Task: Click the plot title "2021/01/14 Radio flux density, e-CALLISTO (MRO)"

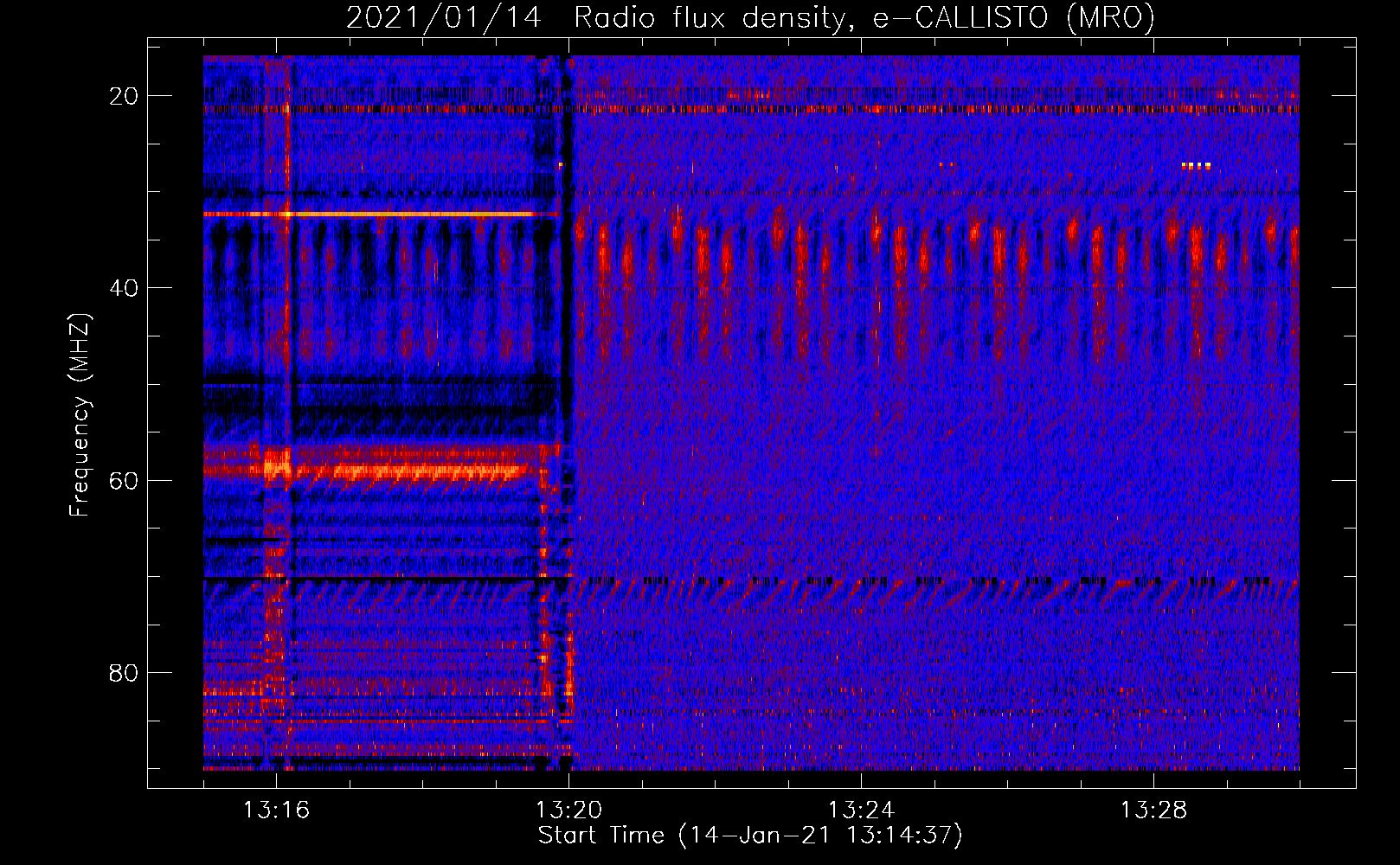Action: pos(750,17)
